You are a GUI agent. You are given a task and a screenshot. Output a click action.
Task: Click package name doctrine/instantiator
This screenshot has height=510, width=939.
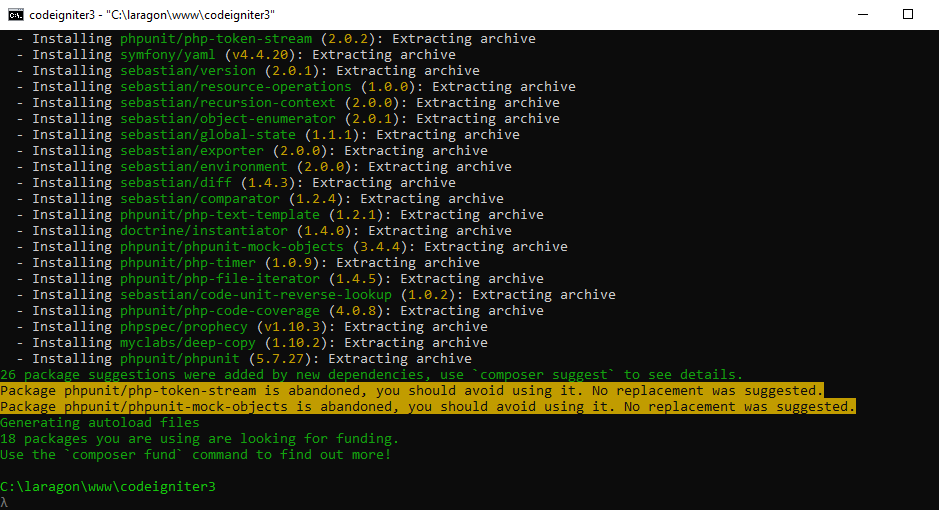(x=204, y=230)
